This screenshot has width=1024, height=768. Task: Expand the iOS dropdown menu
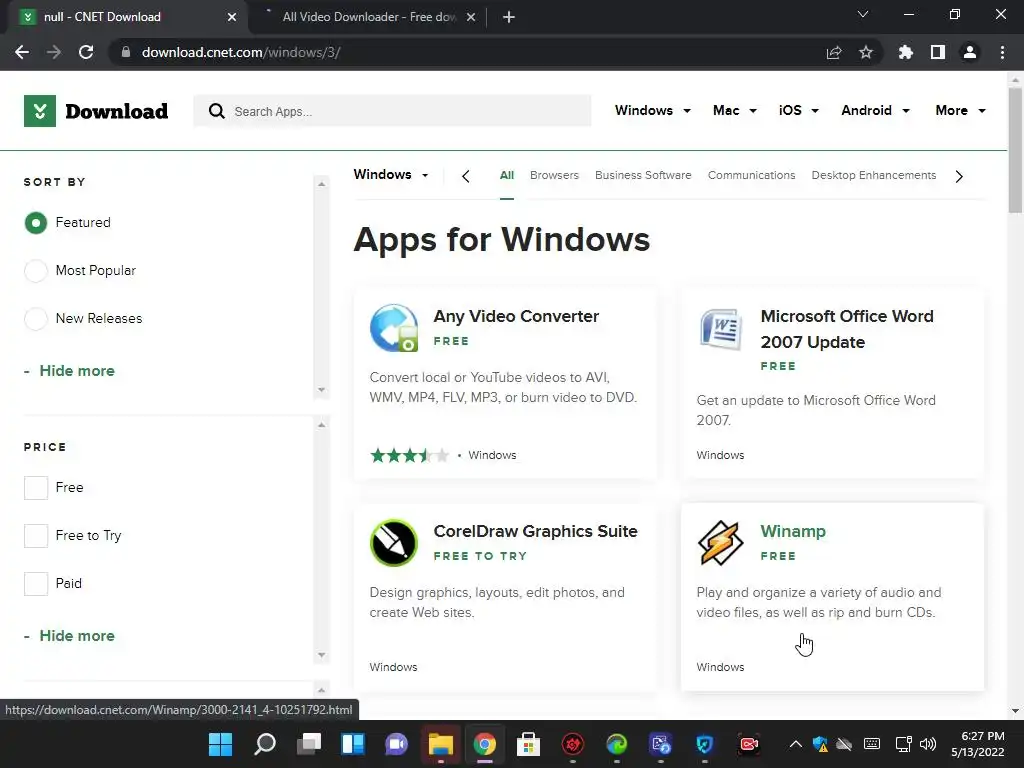click(798, 110)
